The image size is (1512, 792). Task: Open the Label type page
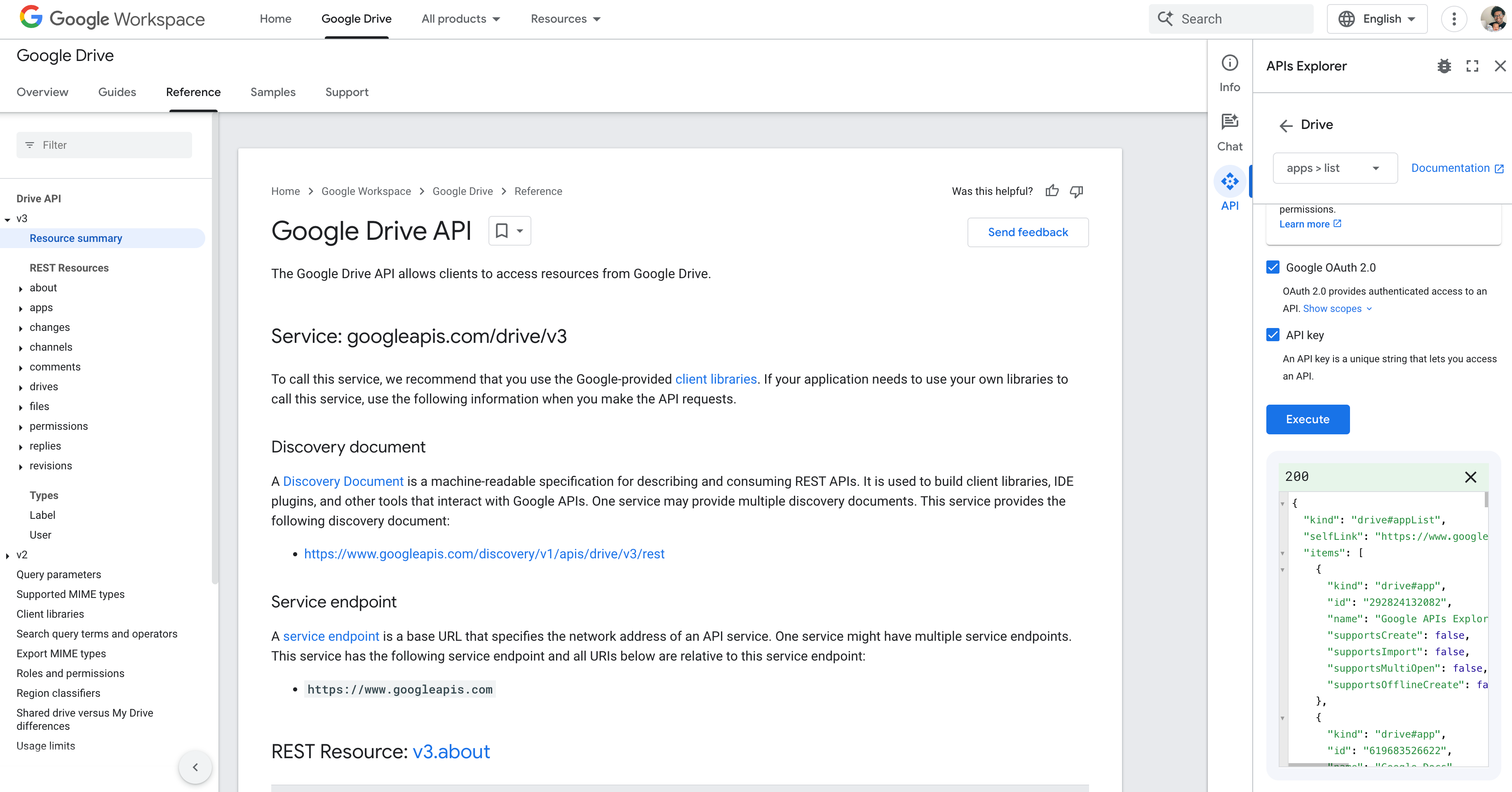[42, 516]
